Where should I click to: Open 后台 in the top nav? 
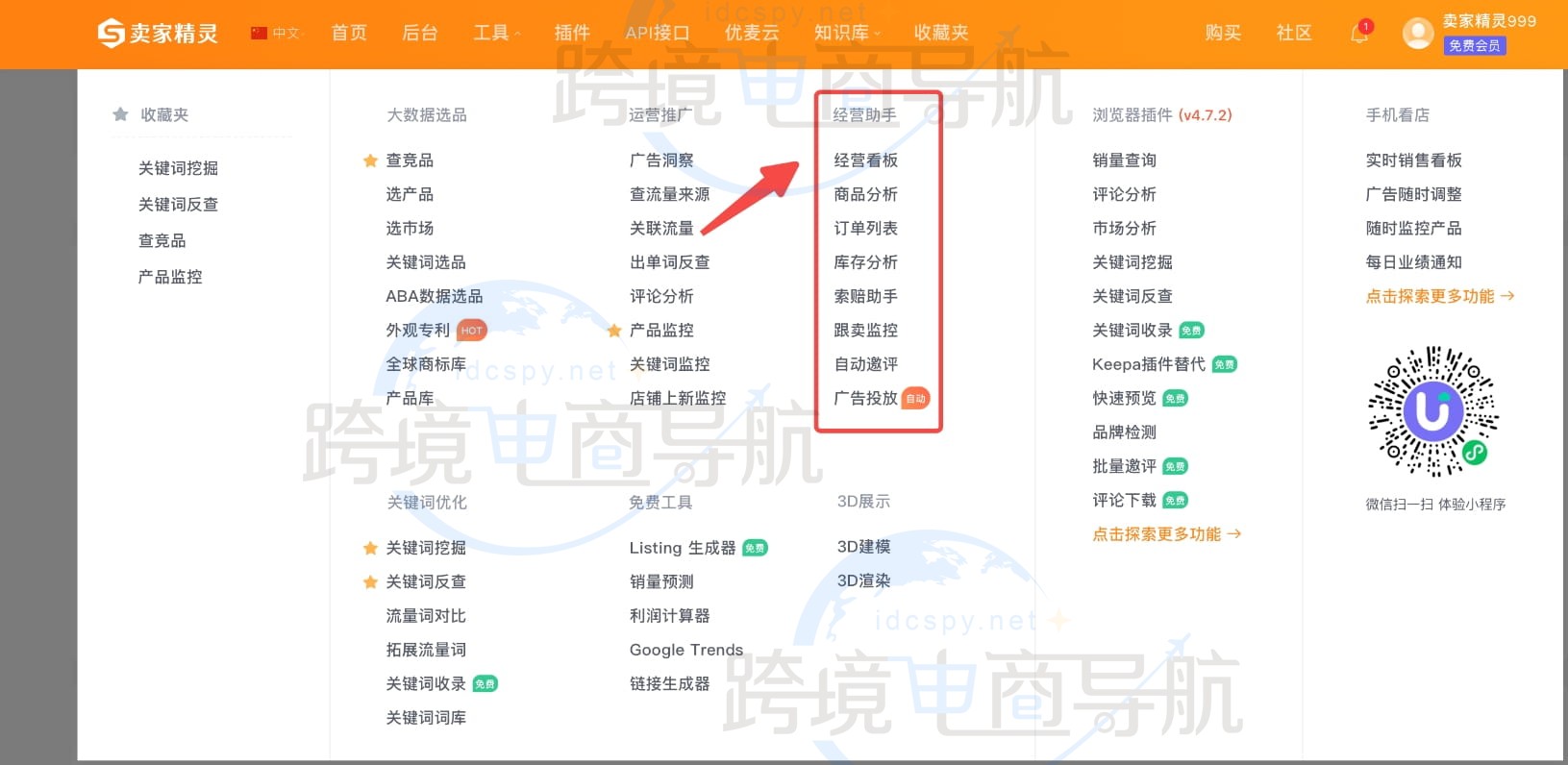(419, 33)
